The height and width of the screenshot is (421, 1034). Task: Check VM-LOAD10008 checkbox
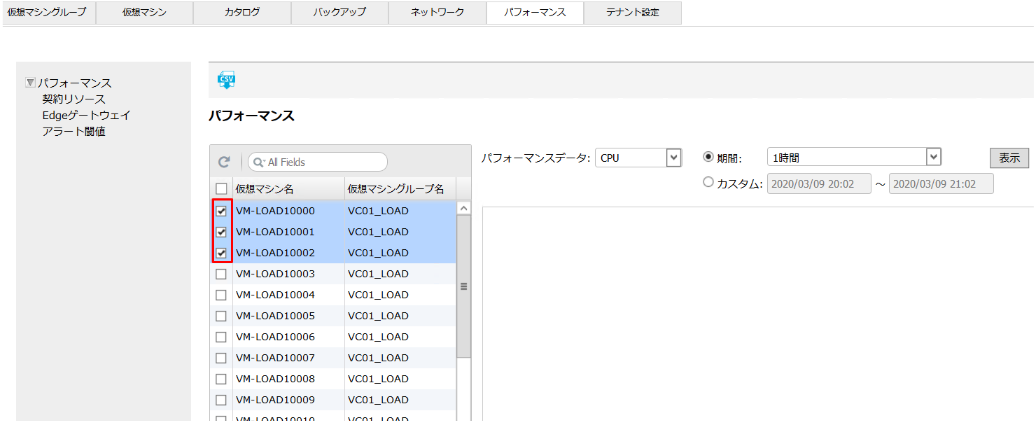tap(222, 379)
